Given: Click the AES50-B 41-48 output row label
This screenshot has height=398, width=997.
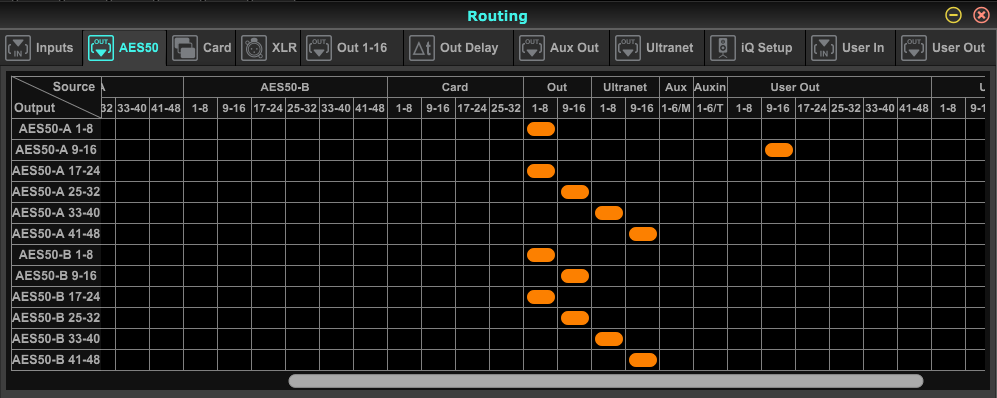Looking at the screenshot, I should (x=56, y=360).
